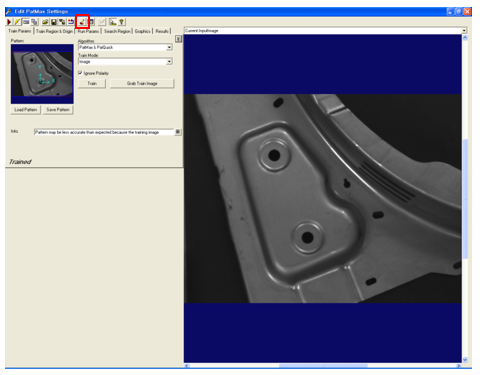Switch to the Run Params tab
The width and height of the screenshot is (480, 375).
click(x=88, y=31)
